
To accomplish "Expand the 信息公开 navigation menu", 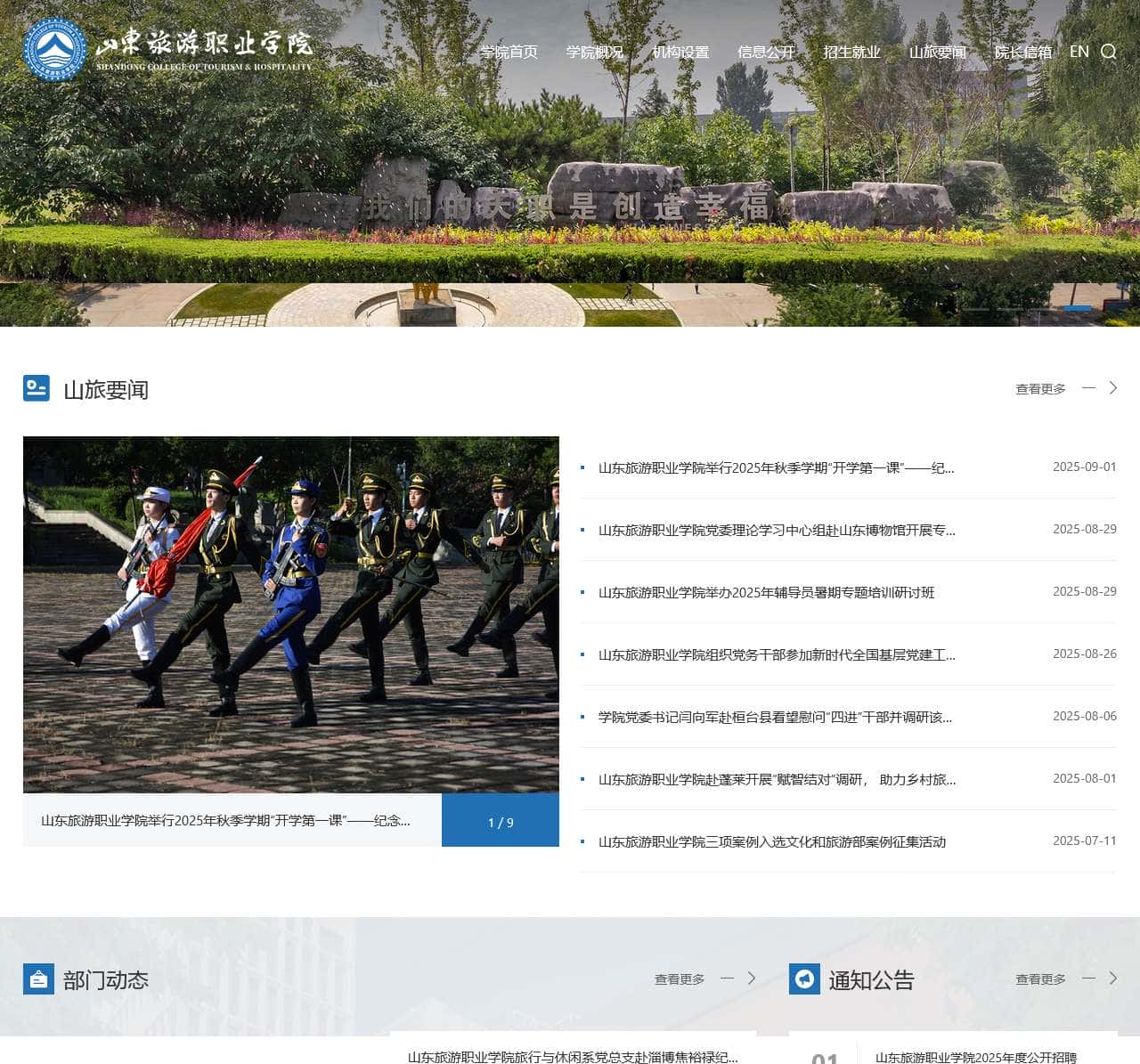I will pos(766,53).
